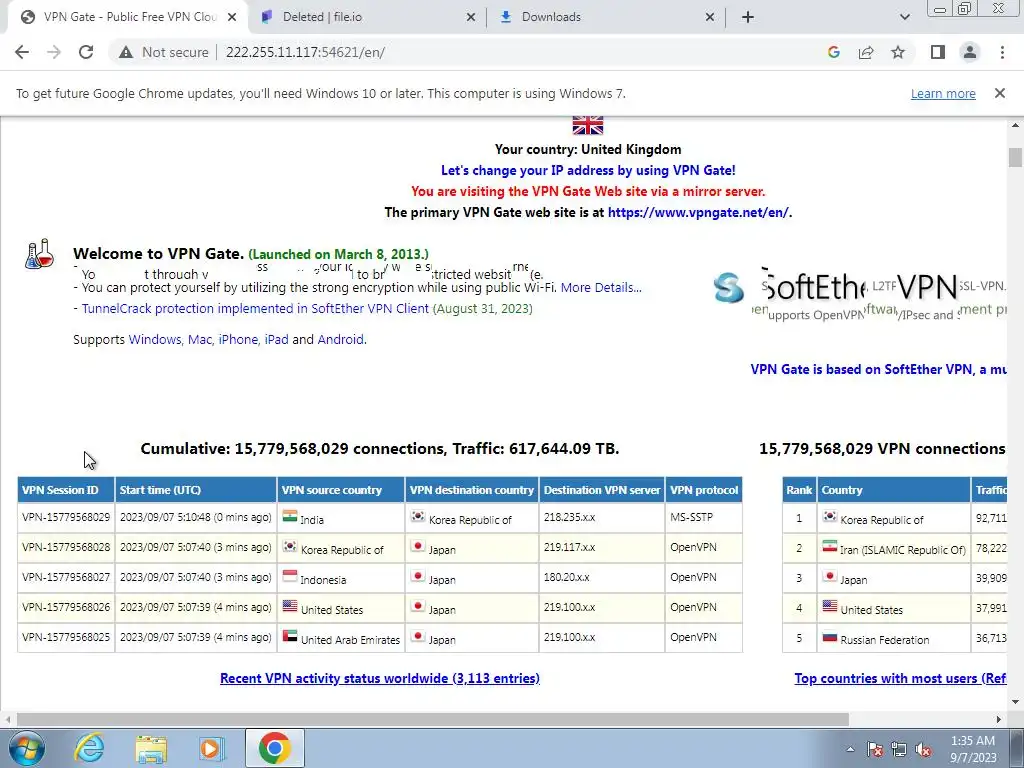This screenshot has height=768, width=1024.
Task: Reload the current page
Action: (86, 52)
